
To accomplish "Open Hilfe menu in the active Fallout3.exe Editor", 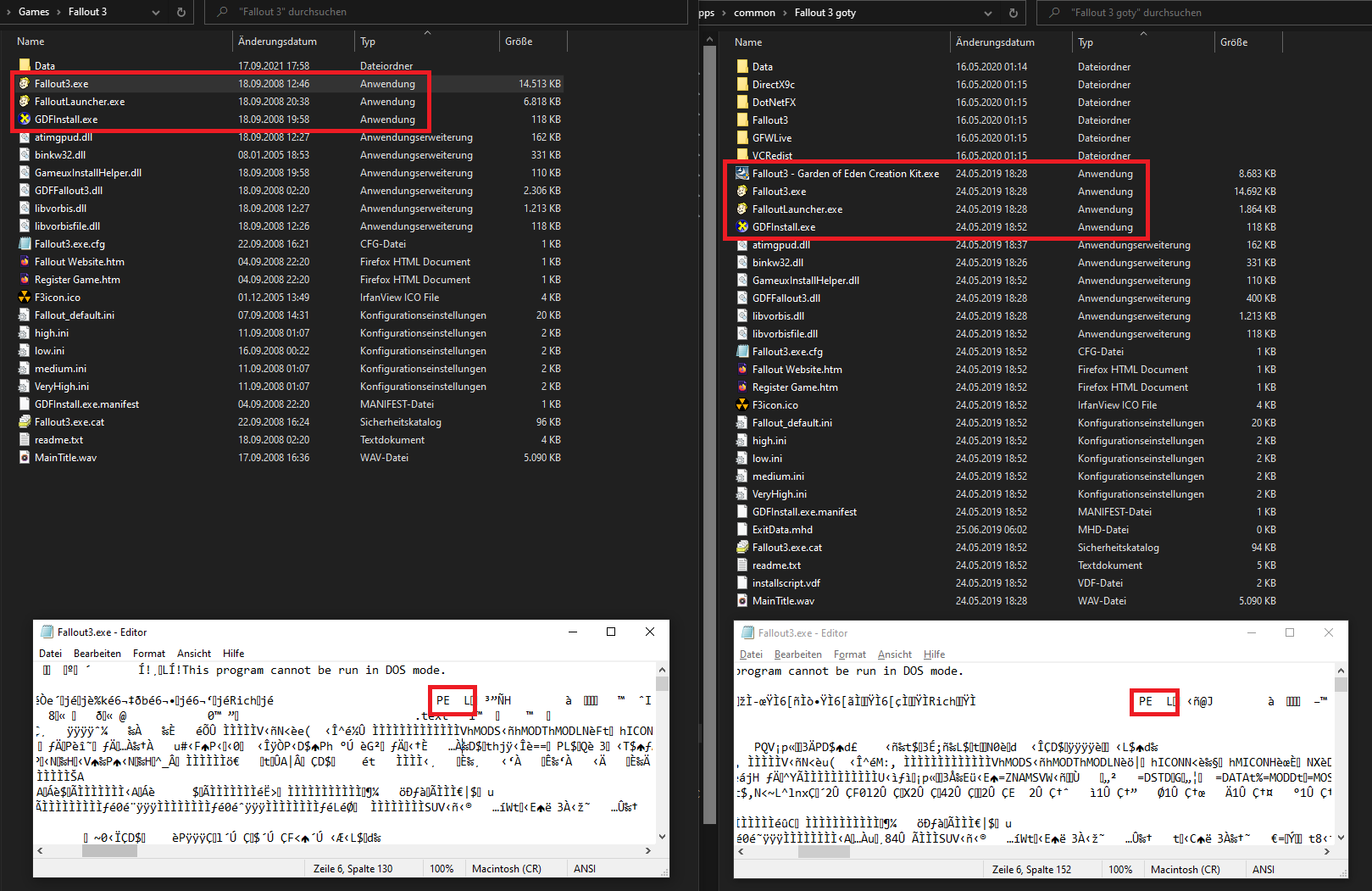I will pyautogui.click(x=234, y=653).
